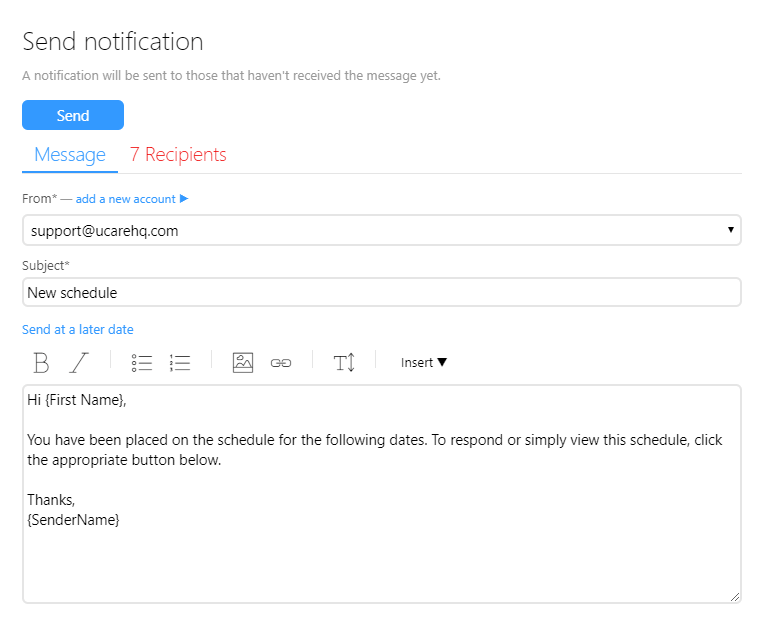Expand the Insert dropdown menu
Viewport: 764px width, 639px height.
424,362
